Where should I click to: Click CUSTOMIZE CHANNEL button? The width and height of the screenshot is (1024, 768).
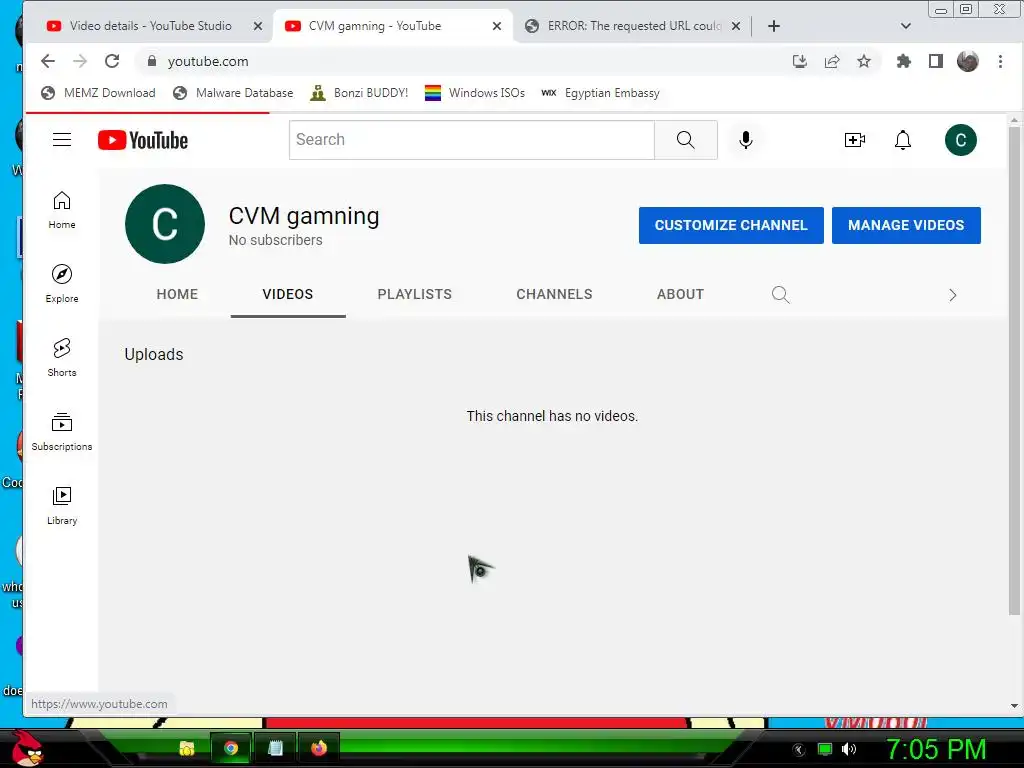tap(731, 225)
